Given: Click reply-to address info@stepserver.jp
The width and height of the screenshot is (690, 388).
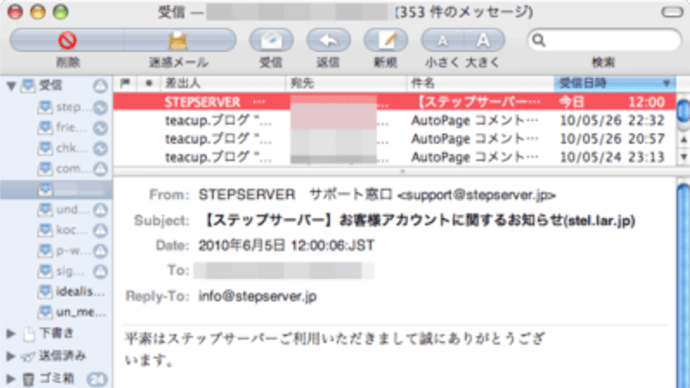Looking at the screenshot, I should click(x=257, y=296).
